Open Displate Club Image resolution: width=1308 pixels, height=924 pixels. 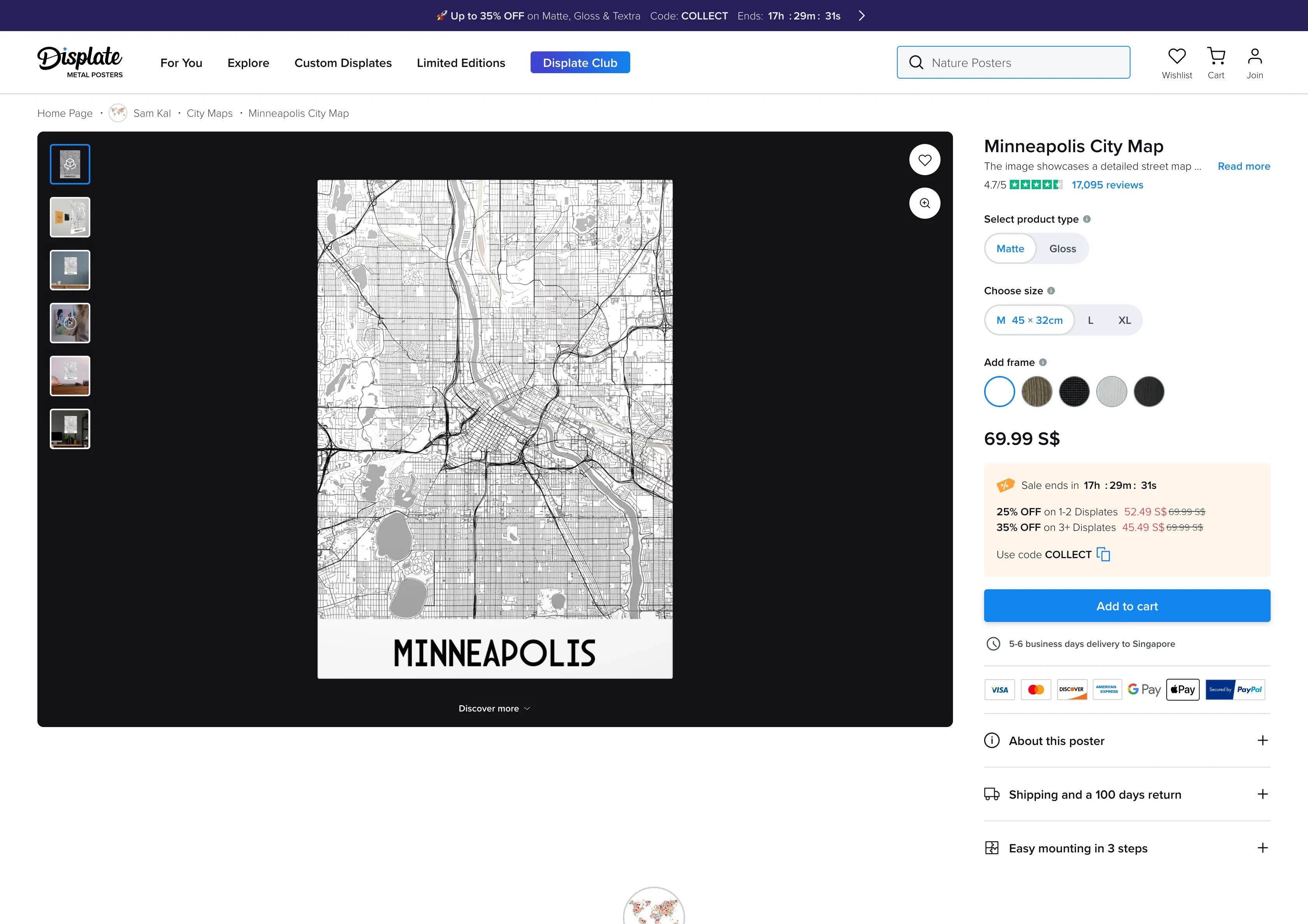(580, 63)
